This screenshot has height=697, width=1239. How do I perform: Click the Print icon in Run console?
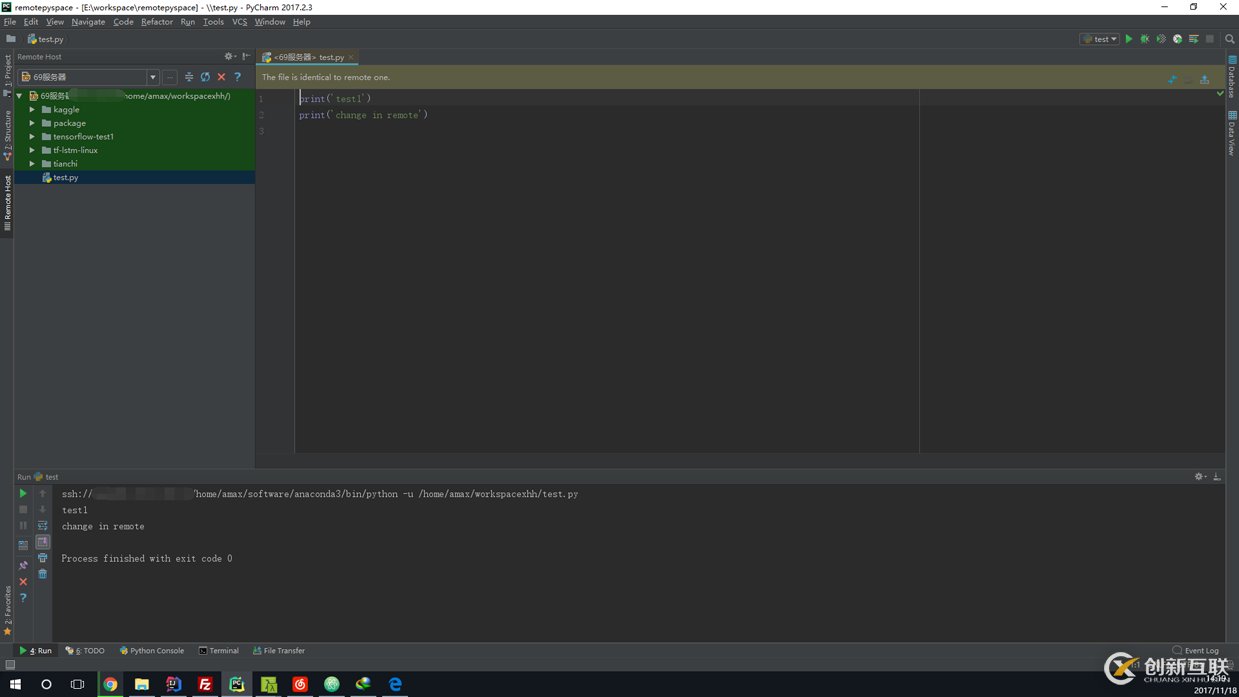(43, 558)
